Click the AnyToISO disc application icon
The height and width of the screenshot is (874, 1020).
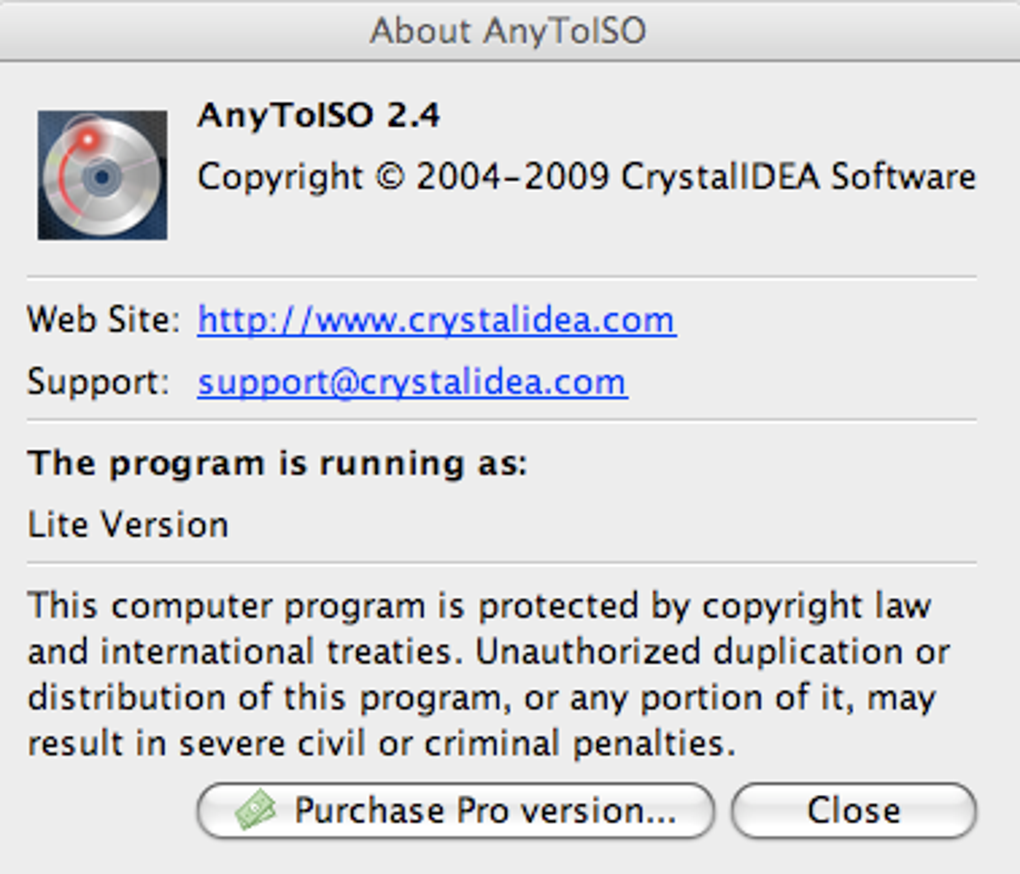click(x=102, y=175)
